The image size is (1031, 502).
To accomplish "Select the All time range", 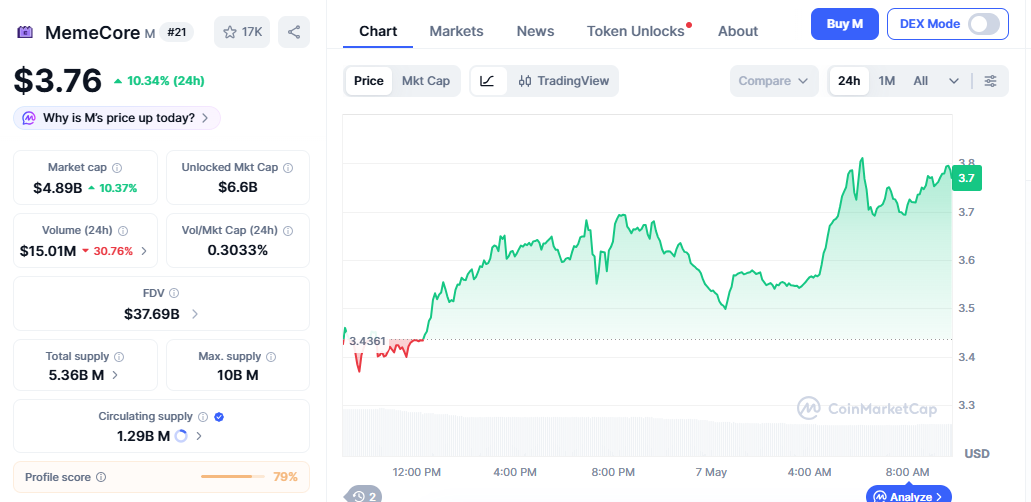I will click(921, 81).
